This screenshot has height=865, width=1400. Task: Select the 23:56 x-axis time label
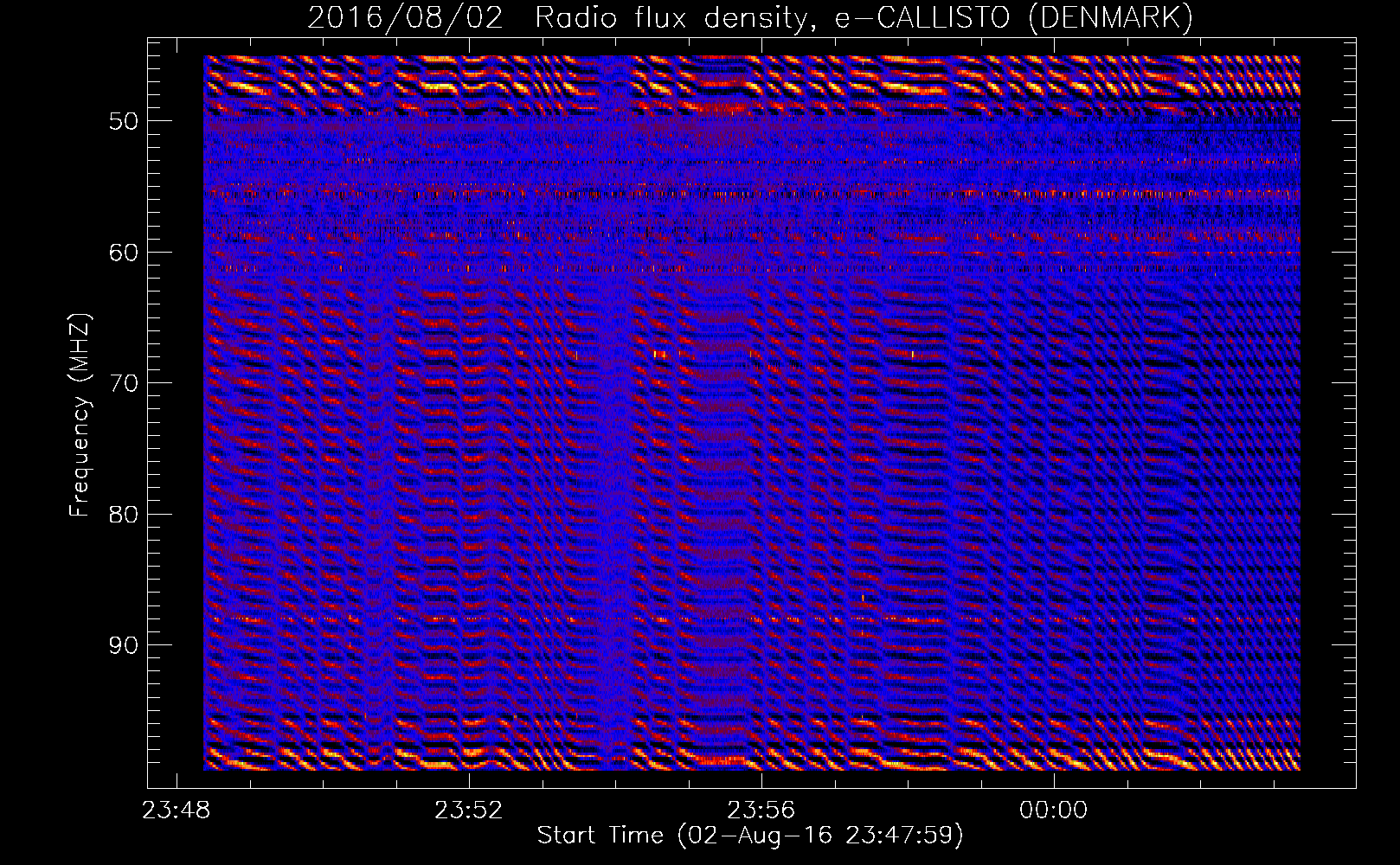coord(761,811)
